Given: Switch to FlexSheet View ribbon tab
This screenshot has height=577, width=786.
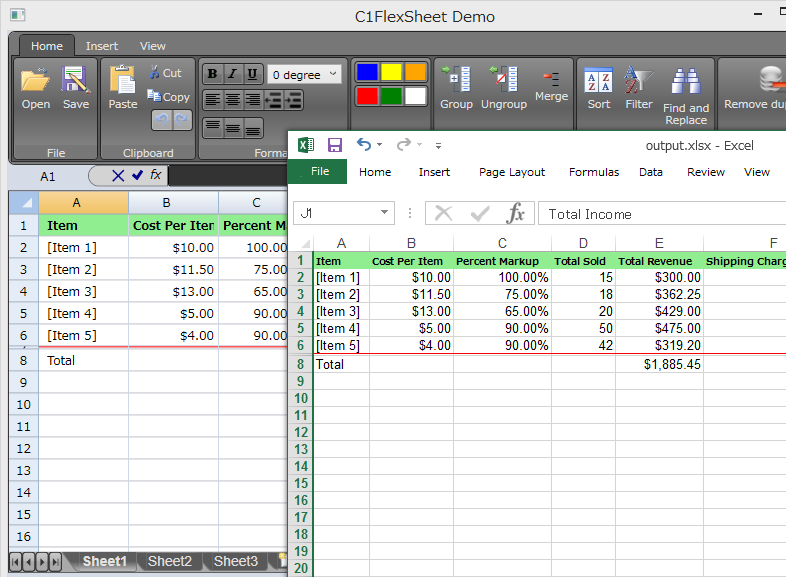Looking at the screenshot, I should coord(152,46).
